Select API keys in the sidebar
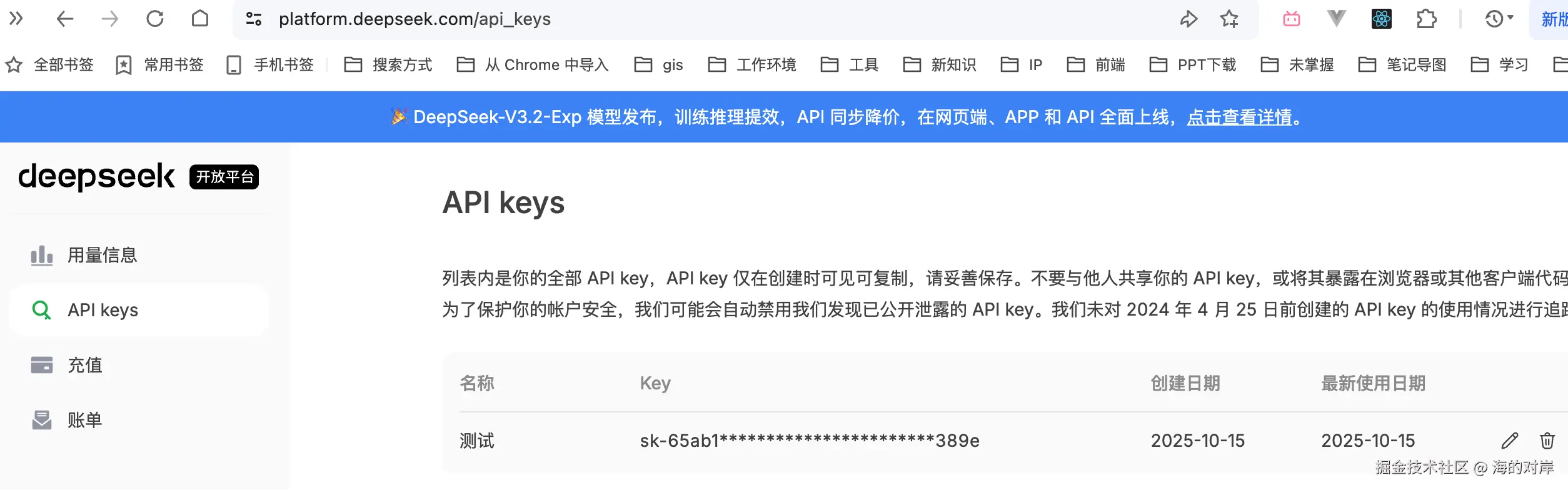 [x=139, y=310]
